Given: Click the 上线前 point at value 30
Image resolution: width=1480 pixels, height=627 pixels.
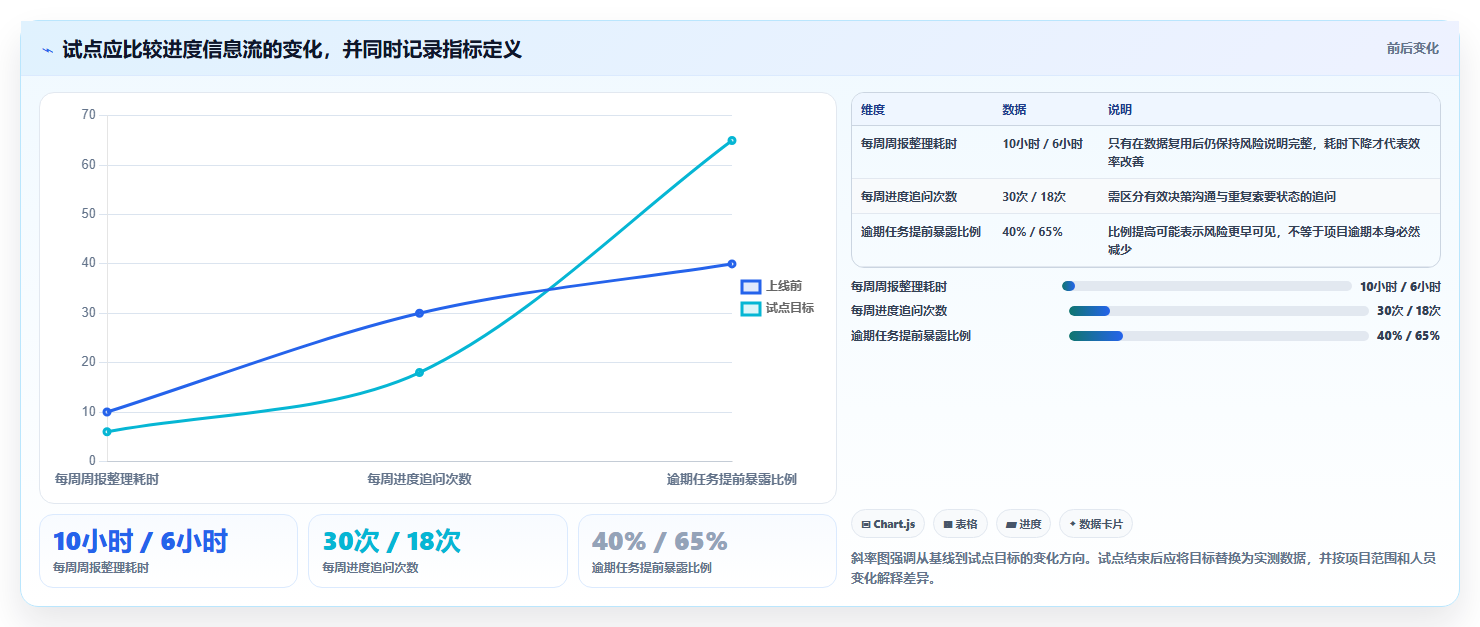Looking at the screenshot, I should pos(419,313).
